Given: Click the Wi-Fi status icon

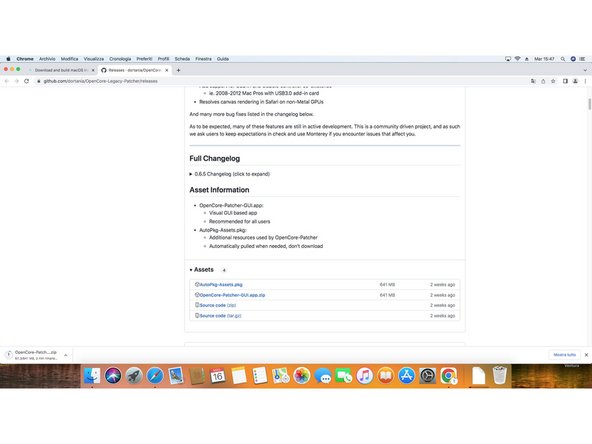Looking at the screenshot, I should (x=517, y=59).
